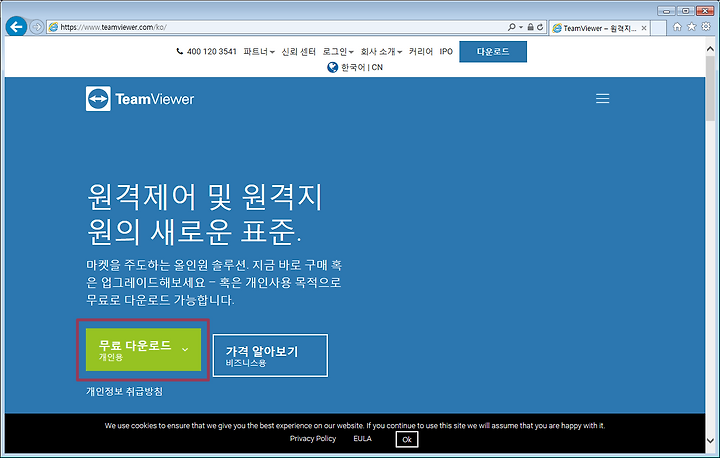This screenshot has width=720, height=458.
Task: Open the IPO menu link
Action: point(446,51)
